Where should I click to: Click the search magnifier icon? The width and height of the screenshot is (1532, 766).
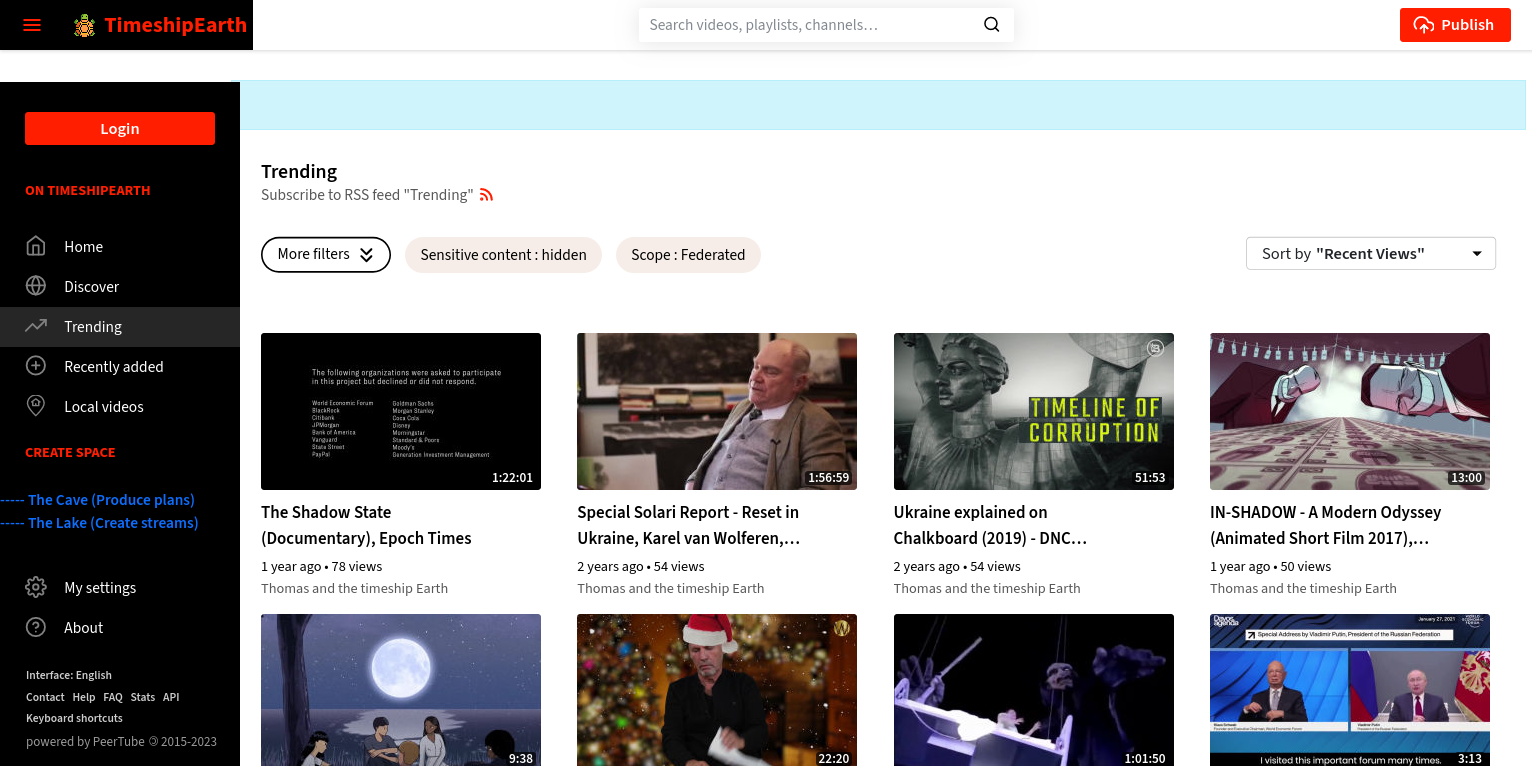[990, 24]
